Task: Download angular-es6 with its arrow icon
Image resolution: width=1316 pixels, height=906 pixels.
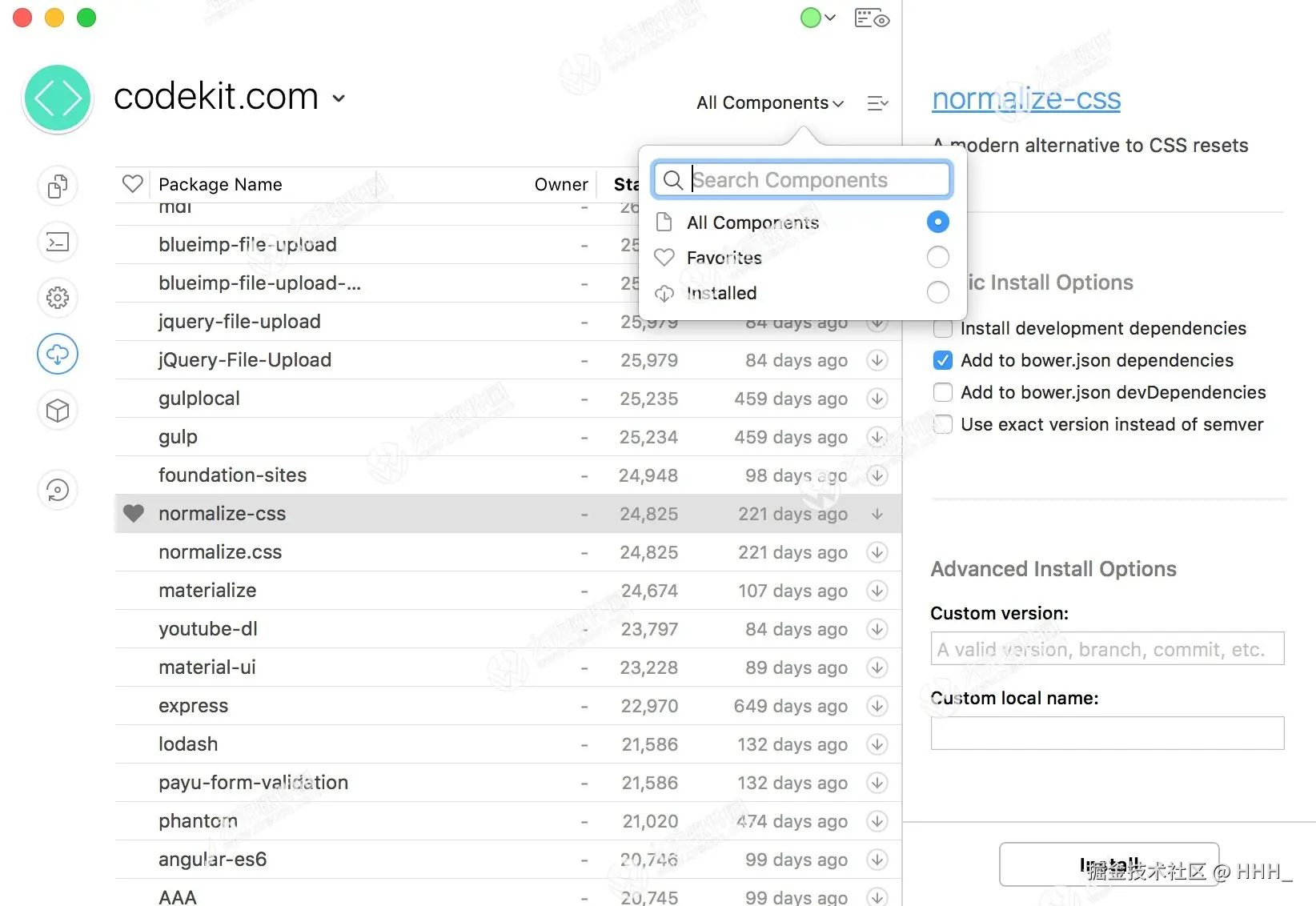Action: point(877,860)
